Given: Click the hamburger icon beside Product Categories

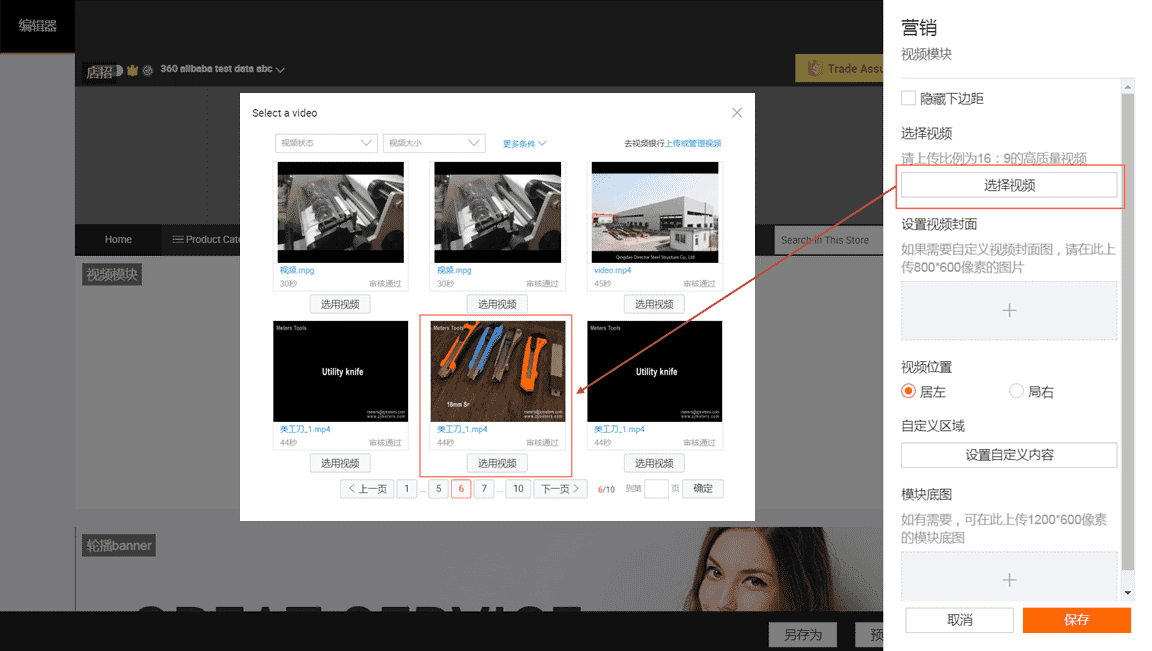Looking at the screenshot, I should [x=177, y=240].
